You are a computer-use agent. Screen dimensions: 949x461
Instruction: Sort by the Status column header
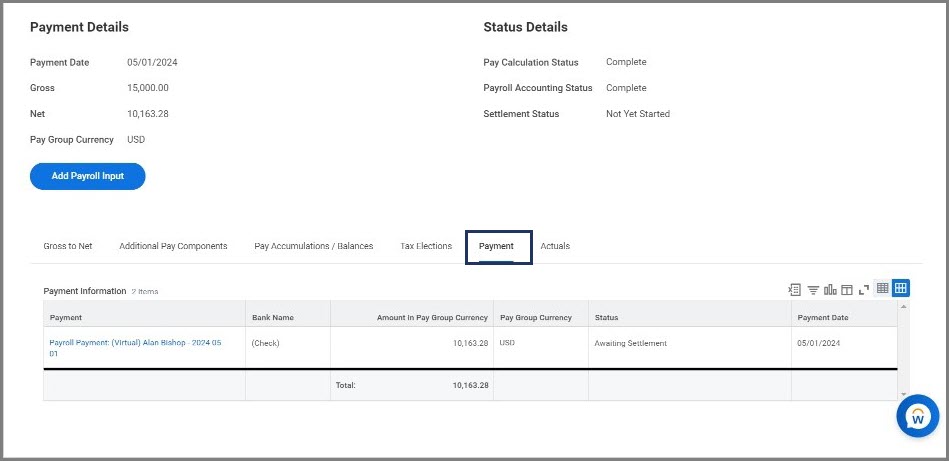pyautogui.click(x=607, y=318)
